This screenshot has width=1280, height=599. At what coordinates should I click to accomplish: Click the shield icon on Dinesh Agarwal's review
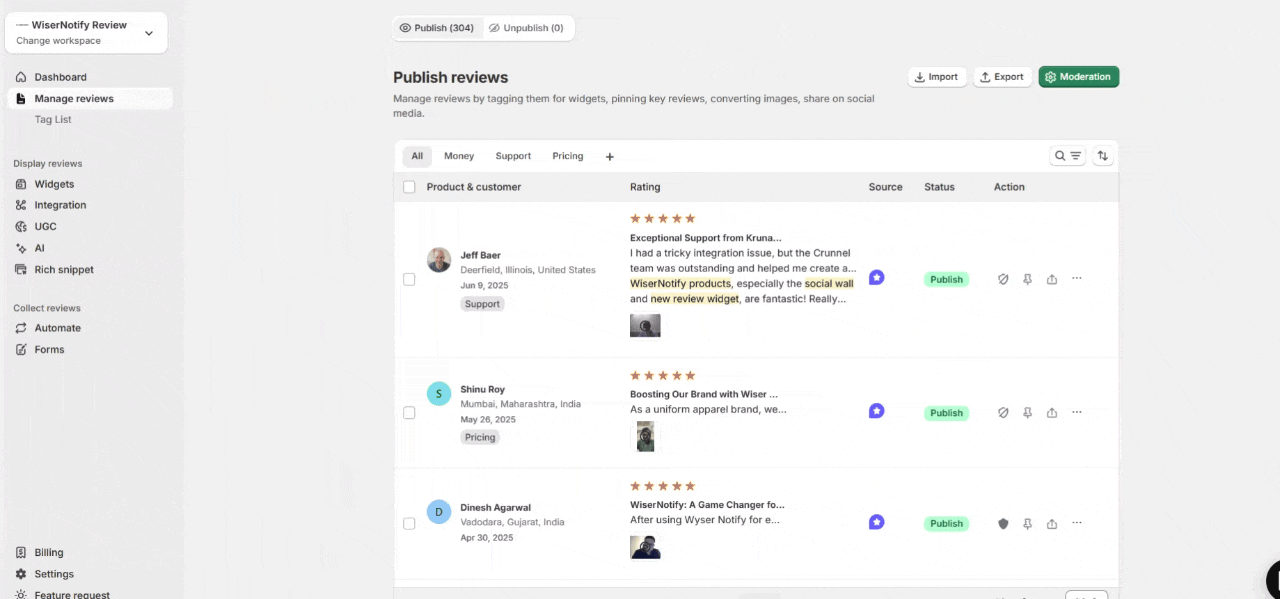[x=1003, y=524]
